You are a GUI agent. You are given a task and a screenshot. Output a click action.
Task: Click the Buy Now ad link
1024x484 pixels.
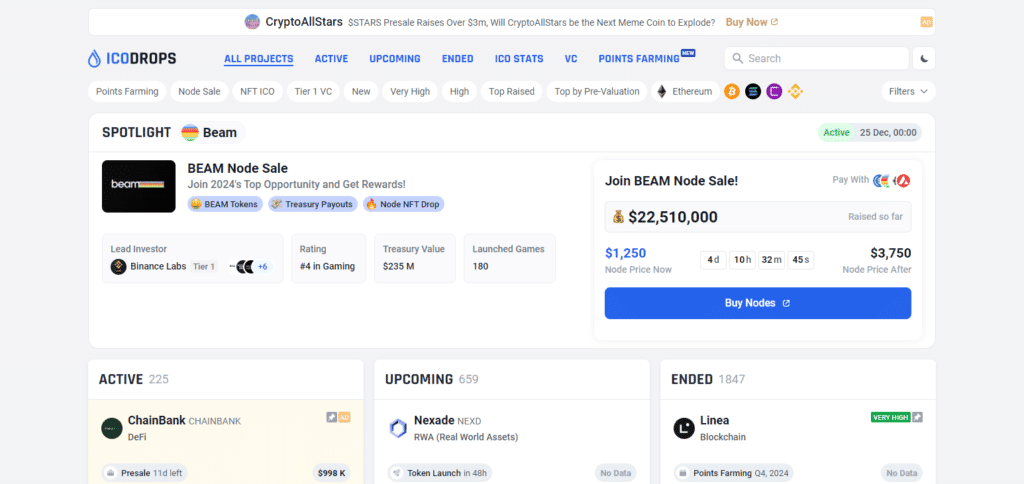(752, 22)
